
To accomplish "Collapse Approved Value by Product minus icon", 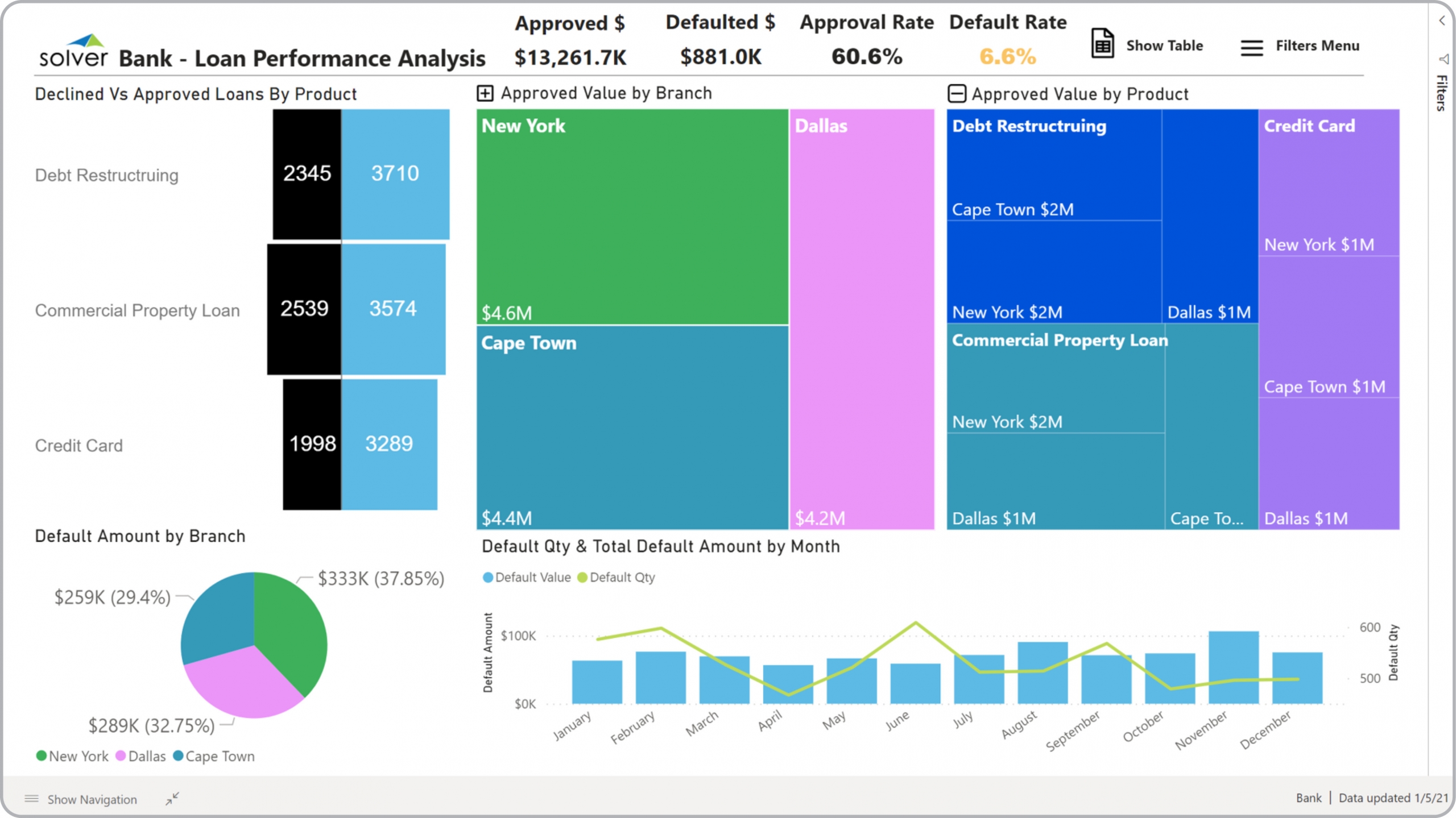I will coord(957,93).
